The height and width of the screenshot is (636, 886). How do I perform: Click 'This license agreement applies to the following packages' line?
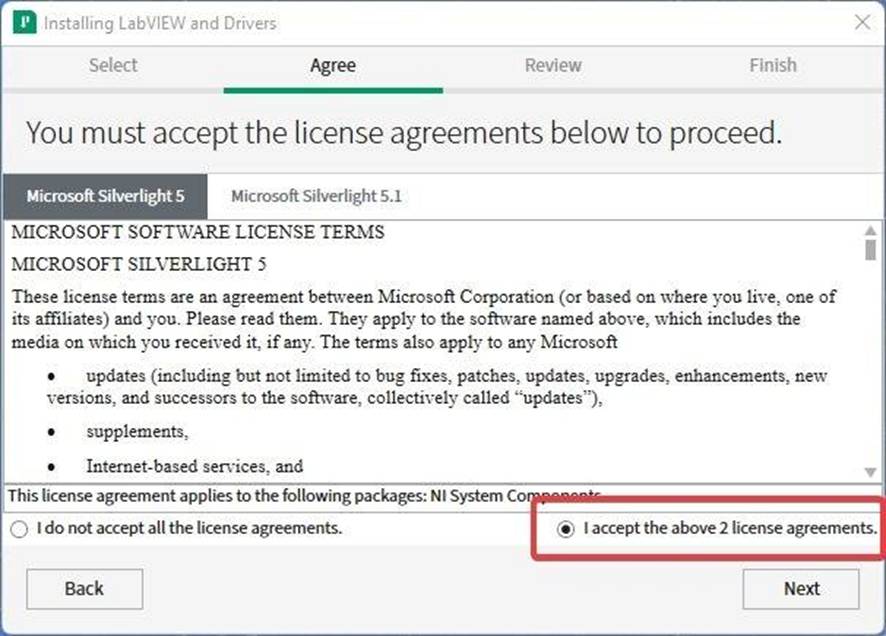pos(304,496)
